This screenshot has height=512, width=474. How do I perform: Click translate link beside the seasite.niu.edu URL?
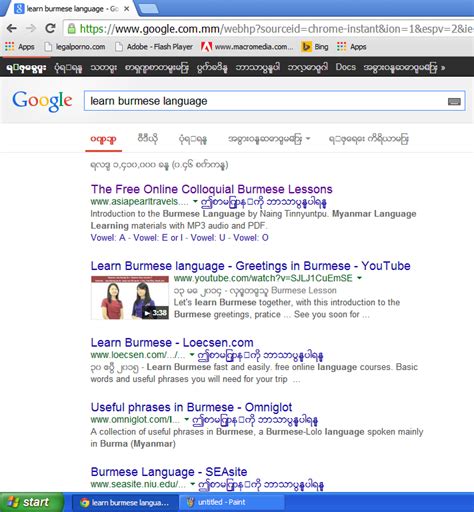261,485
